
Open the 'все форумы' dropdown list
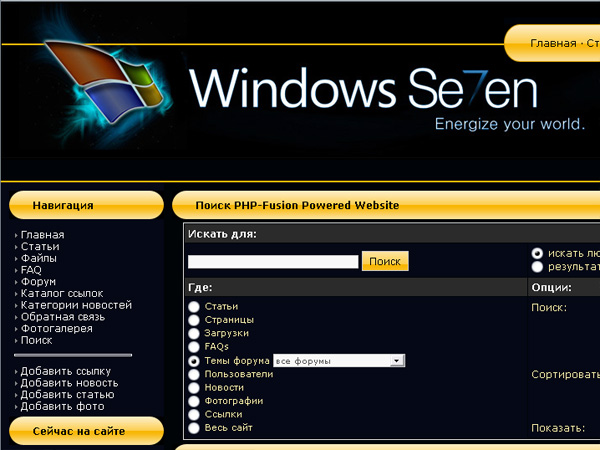click(339, 361)
